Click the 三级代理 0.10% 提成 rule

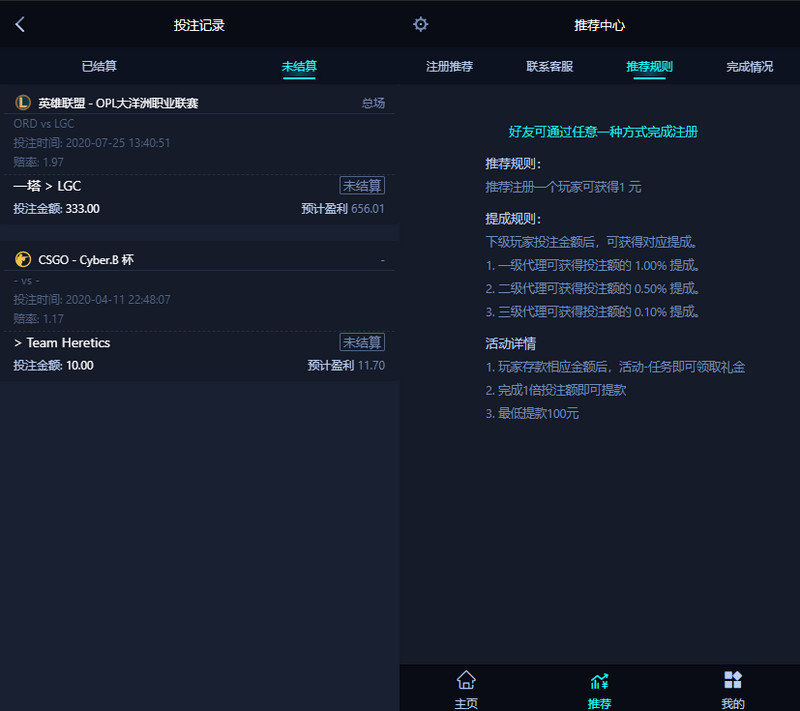tap(592, 312)
